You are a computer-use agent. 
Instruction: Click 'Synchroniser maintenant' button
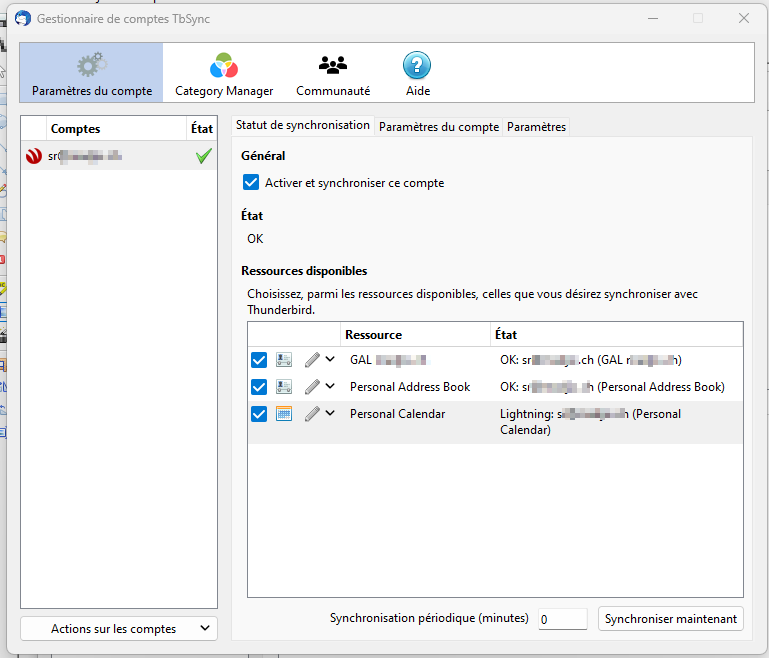[671, 619]
